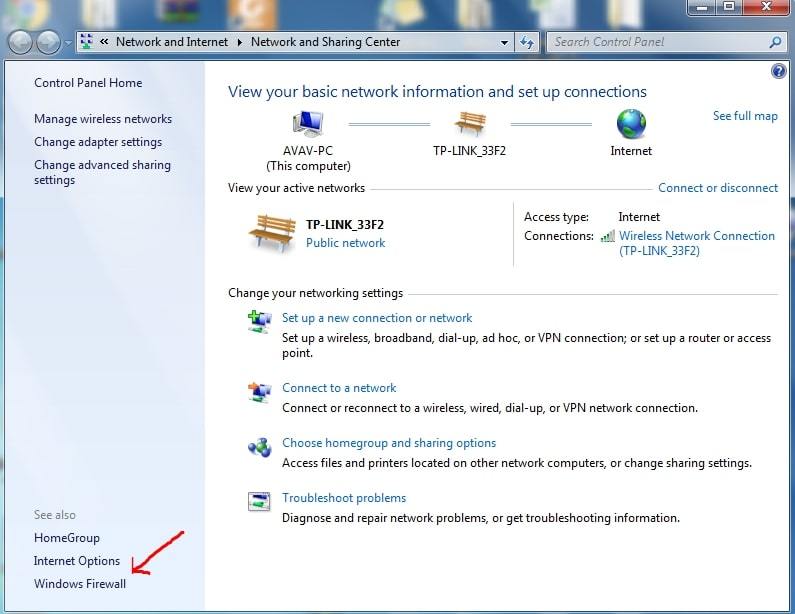The image size is (795, 614).
Task: Click the 'Diagnose and repair network problems' description
Action: tap(481, 518)
